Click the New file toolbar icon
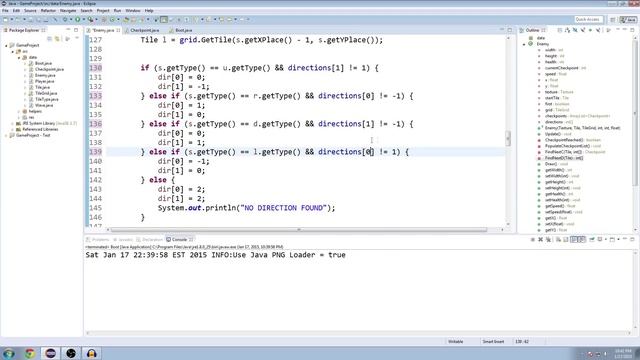640x360 pixels. pyautogui.click(x=5, y=19)
